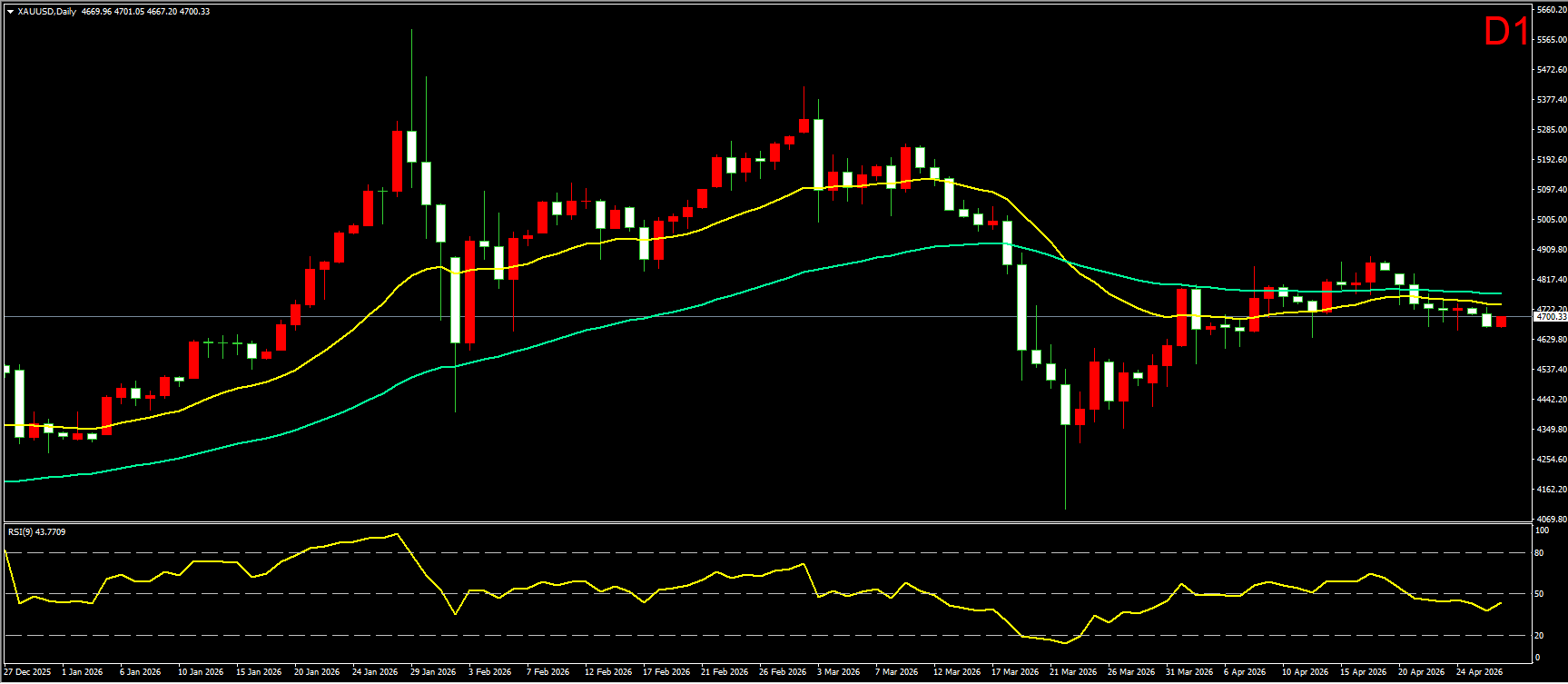Click the RSI scale value 80
Screen dimensions: 1568x684
pyautogui.click(x=1538, y=553)
